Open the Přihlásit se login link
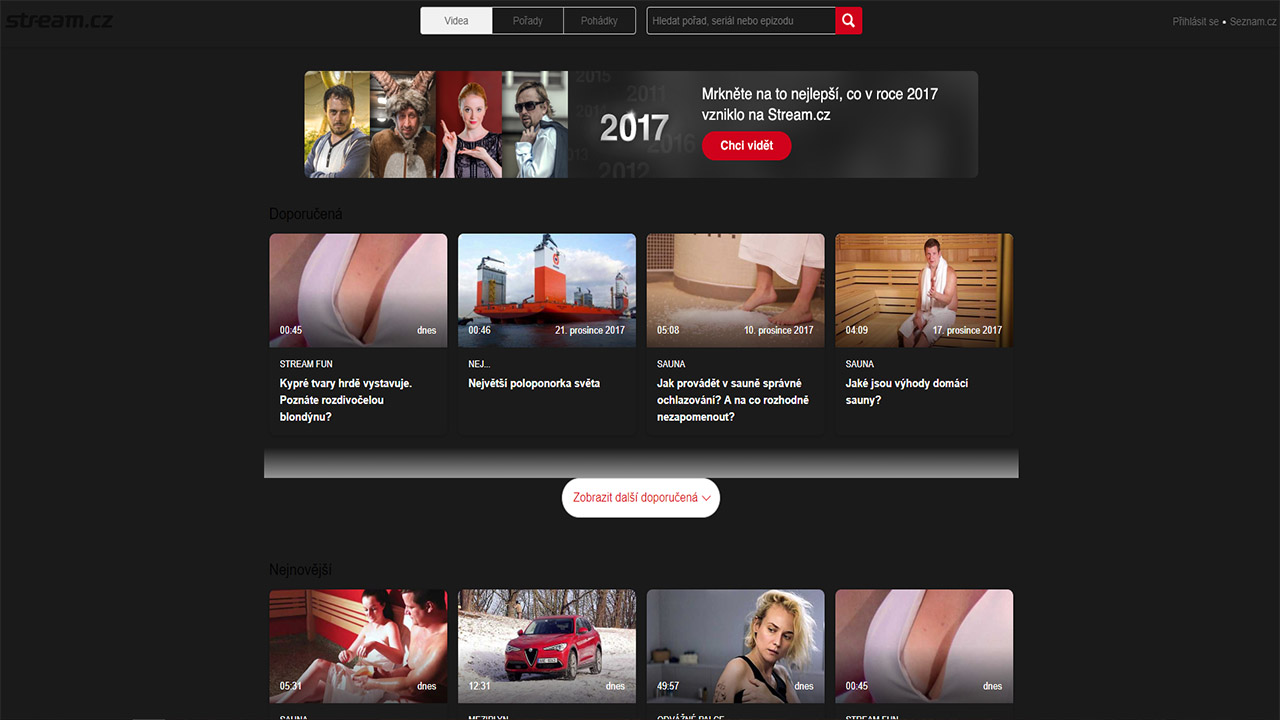 click(x=1195, y=21)
